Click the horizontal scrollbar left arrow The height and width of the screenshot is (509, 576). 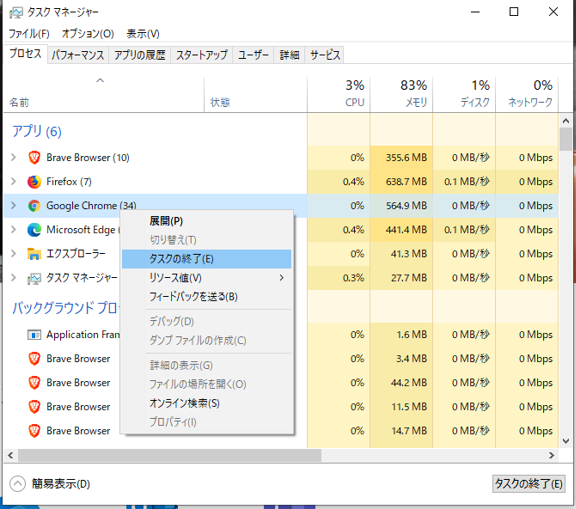coord(10,455)
